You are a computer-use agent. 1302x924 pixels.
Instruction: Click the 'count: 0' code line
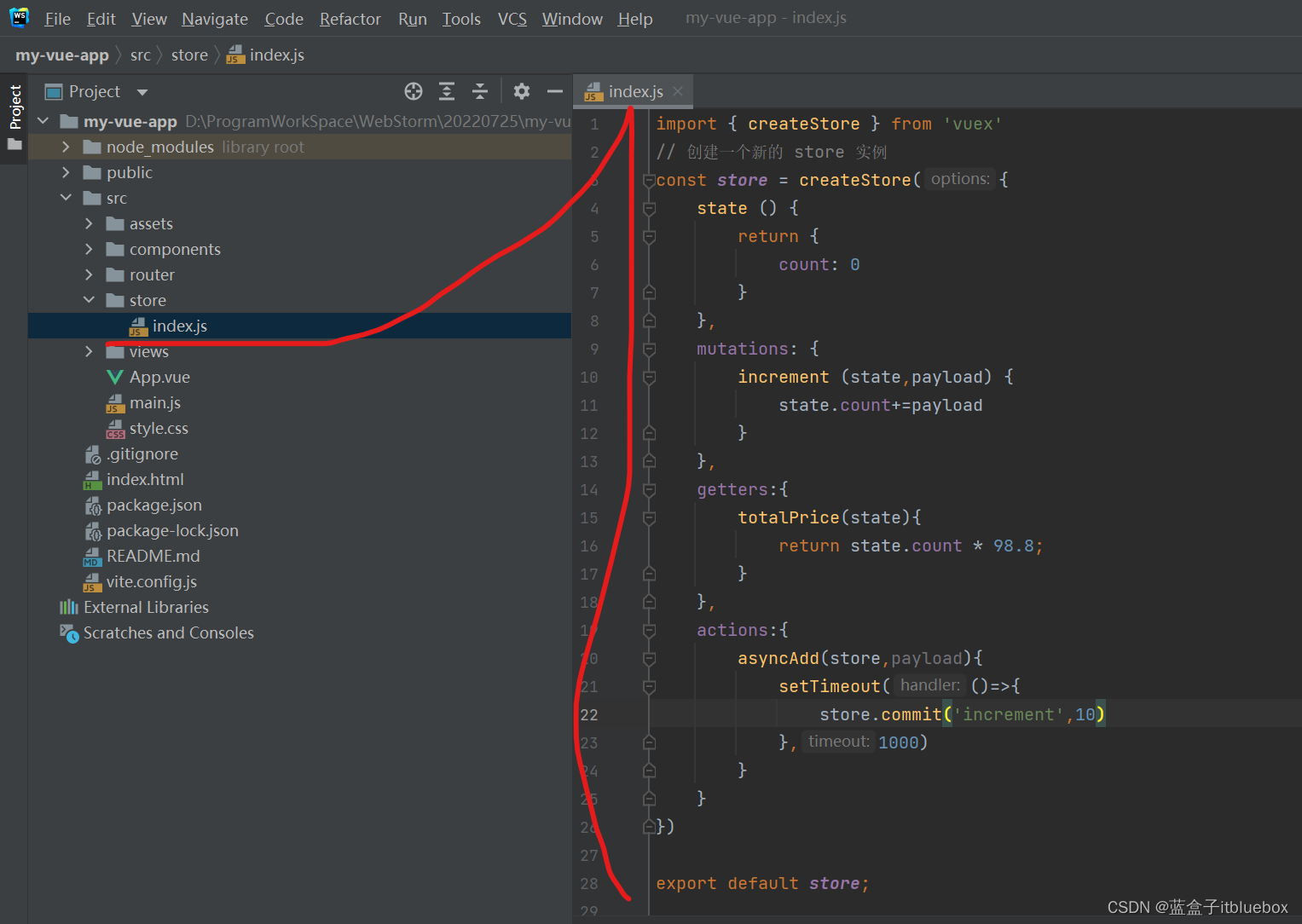point(819,264)
